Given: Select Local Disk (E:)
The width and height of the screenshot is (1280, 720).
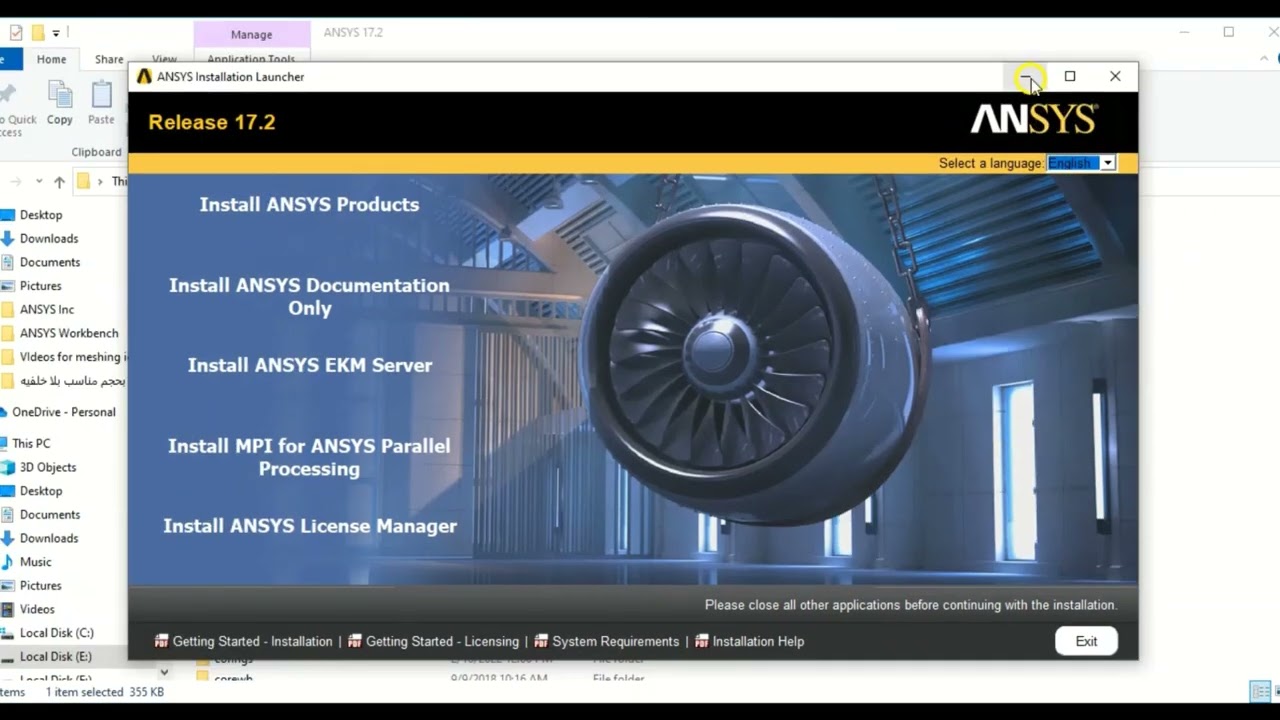Looking at the screenshot, I should tap(56, 657).
